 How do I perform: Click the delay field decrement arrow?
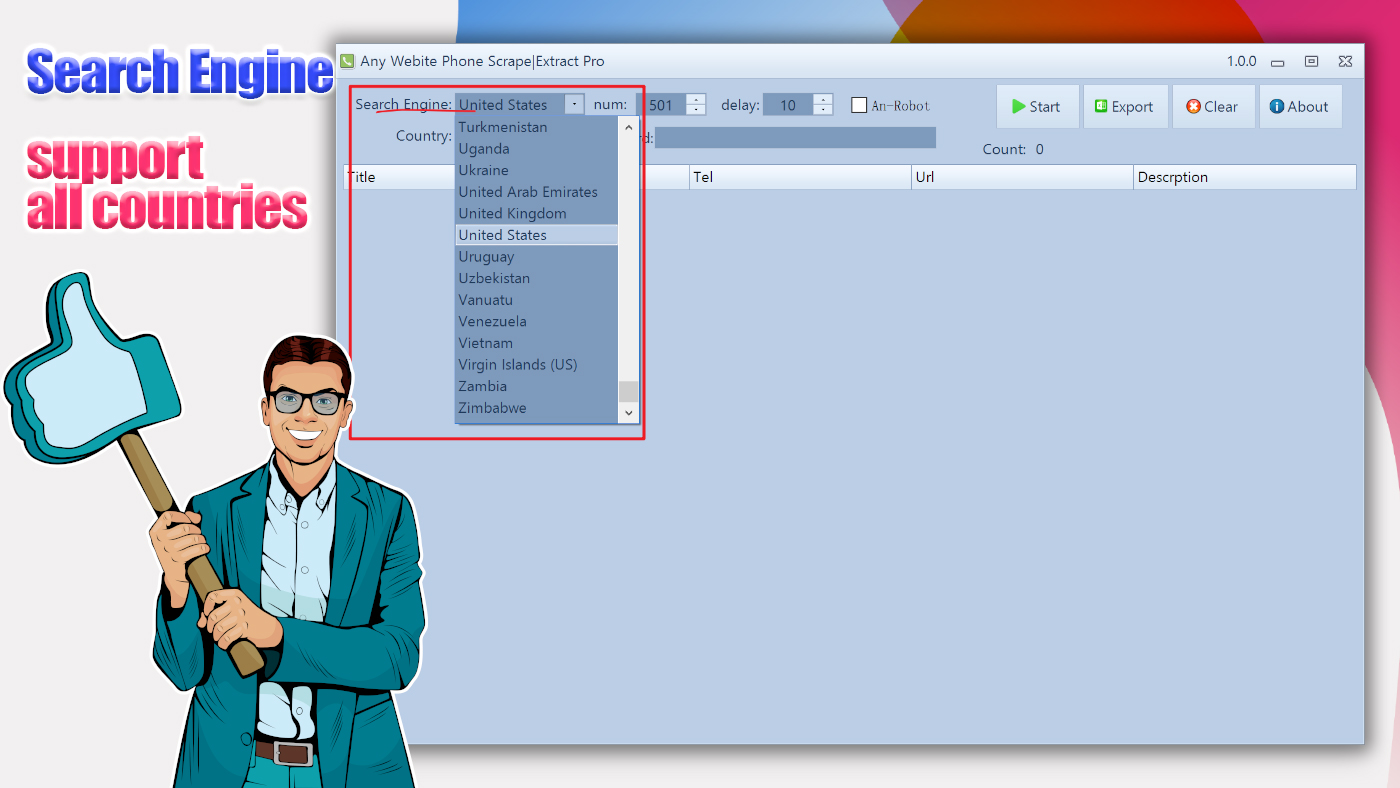(x=822, y=110)
